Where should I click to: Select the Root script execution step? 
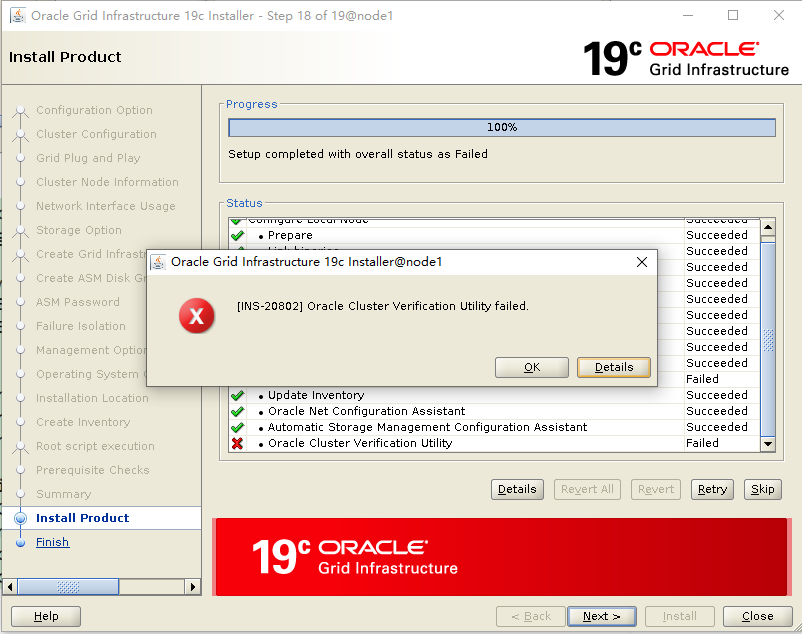[95, 446]
